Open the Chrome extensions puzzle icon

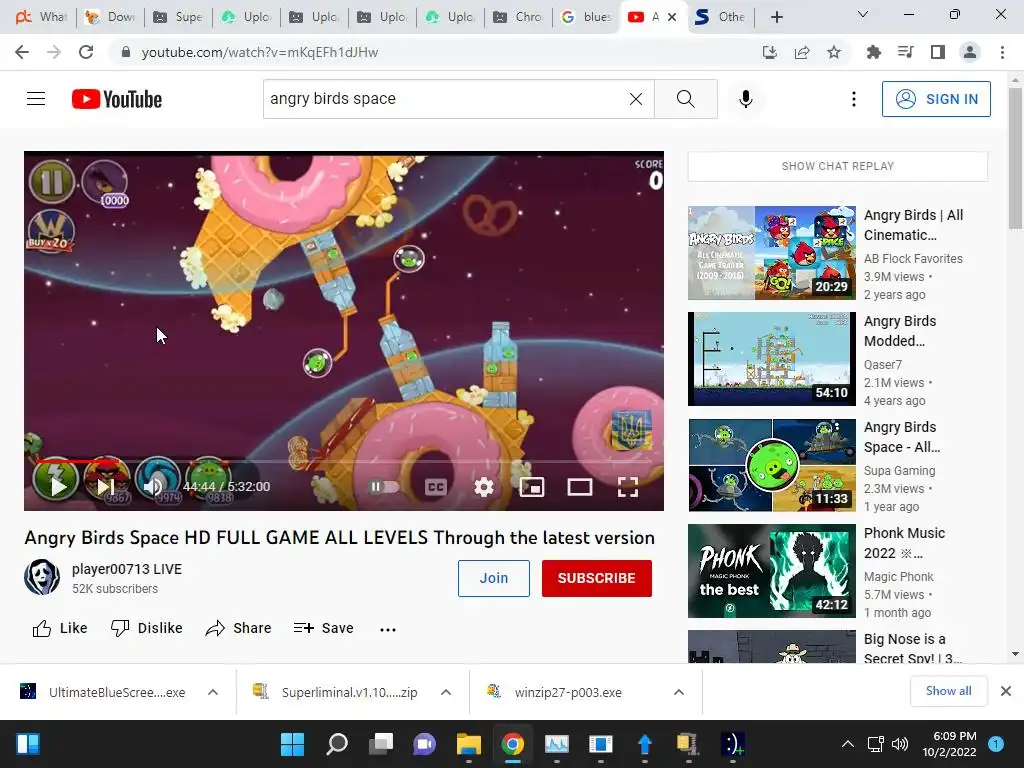pos(873,52)
